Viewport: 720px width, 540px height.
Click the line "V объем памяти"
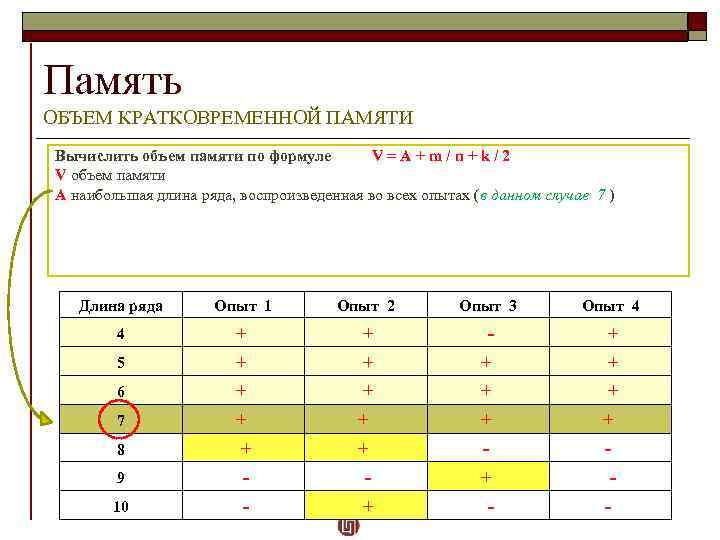(110, 175)
